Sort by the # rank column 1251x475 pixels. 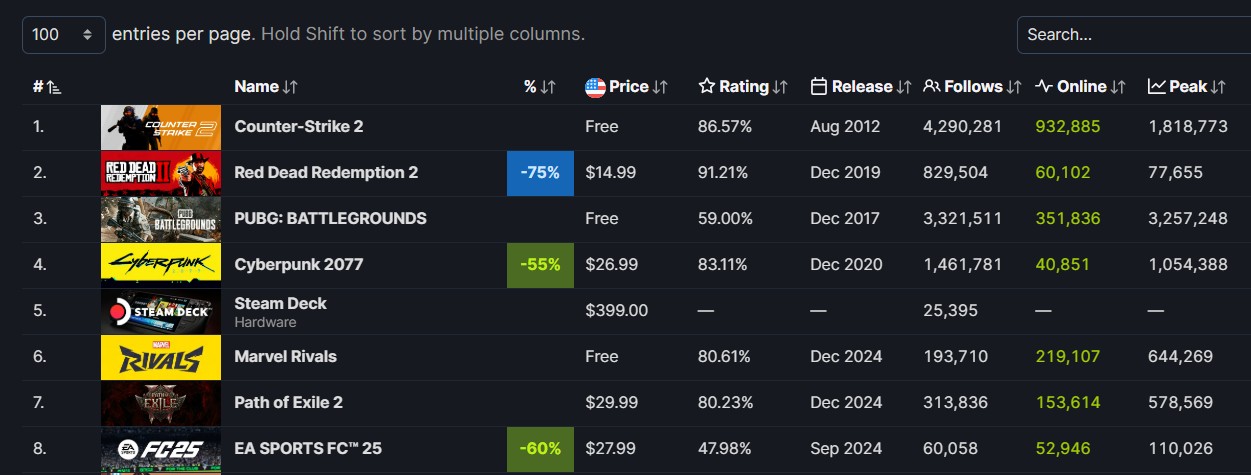46,87
